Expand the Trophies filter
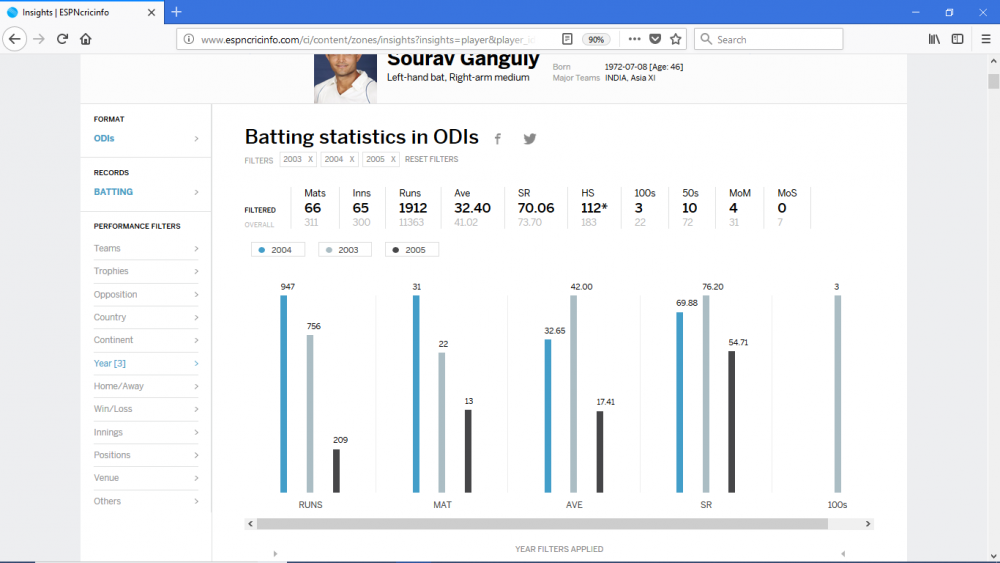Viewport: 1000px width, 563px height. pyautogui.click(x=146, y=271)
